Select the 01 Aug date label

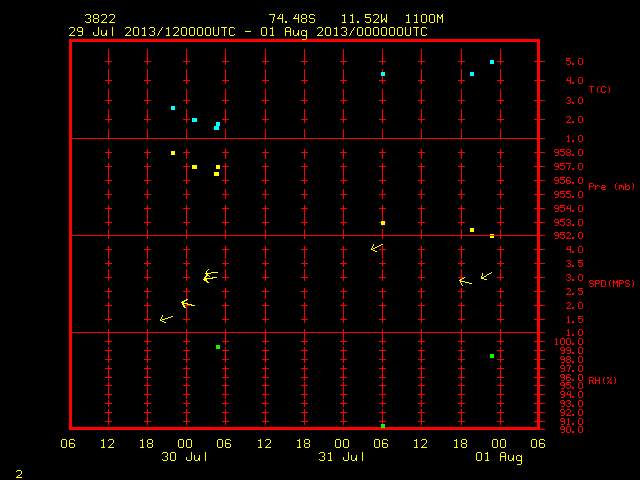pos(499,457)
